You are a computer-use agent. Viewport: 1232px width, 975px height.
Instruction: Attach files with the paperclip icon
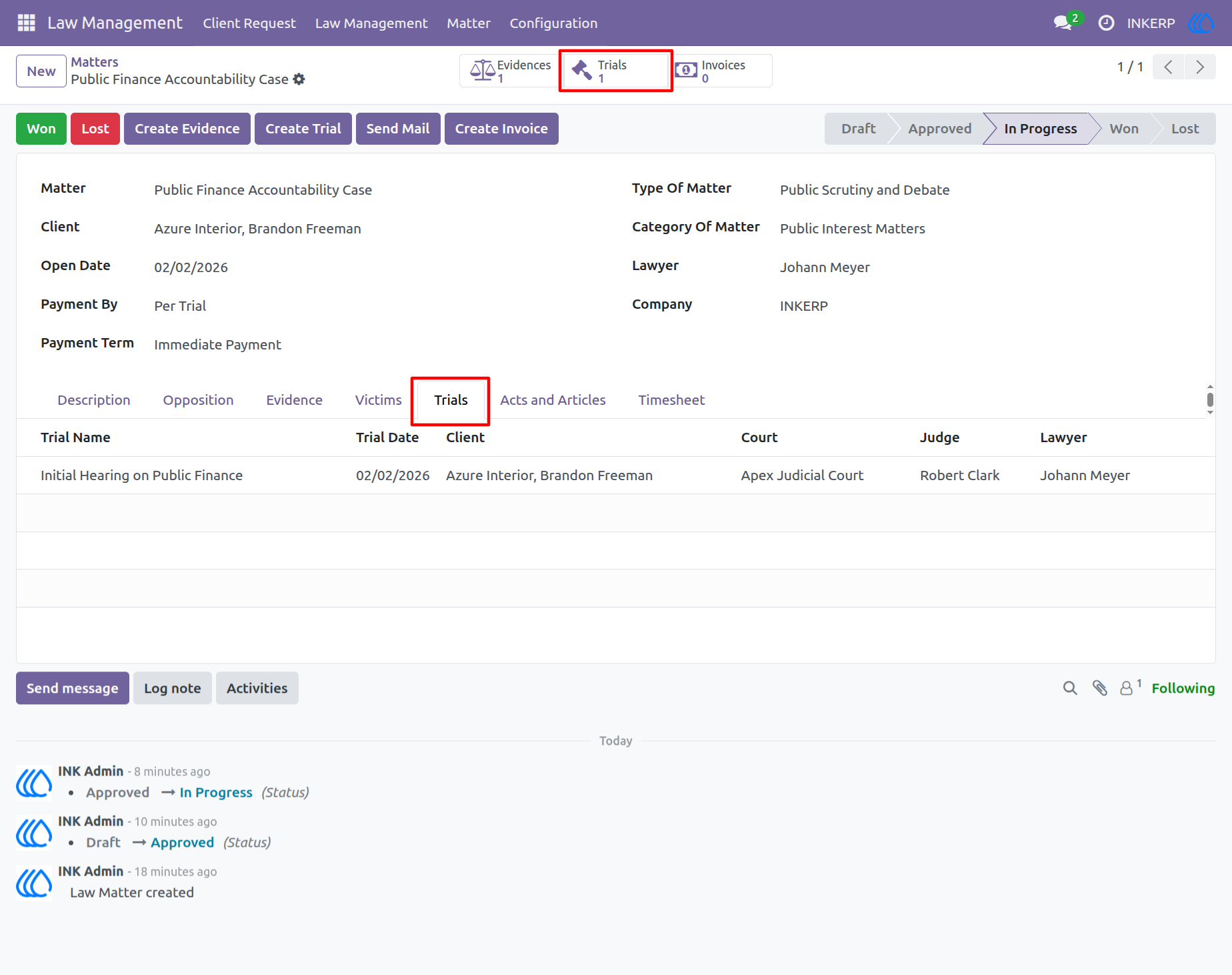pos(1100,688)
